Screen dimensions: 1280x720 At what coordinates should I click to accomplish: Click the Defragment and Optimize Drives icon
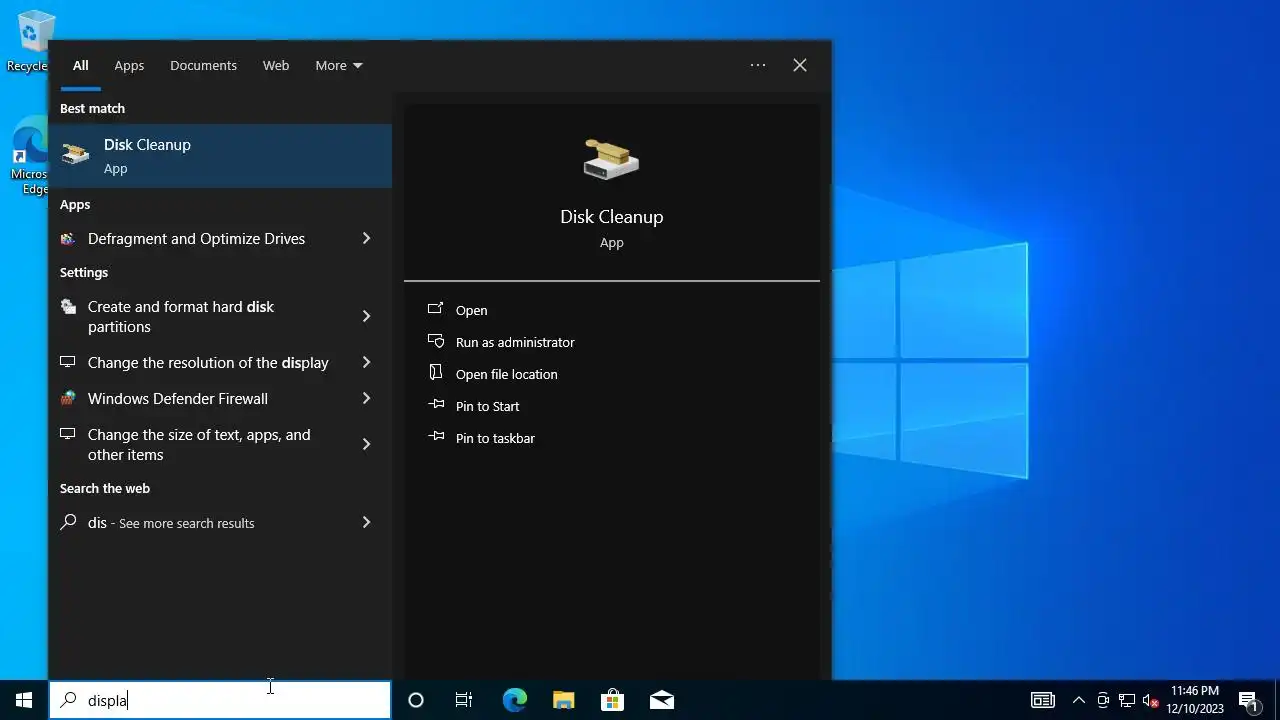[x=68, y=239]
